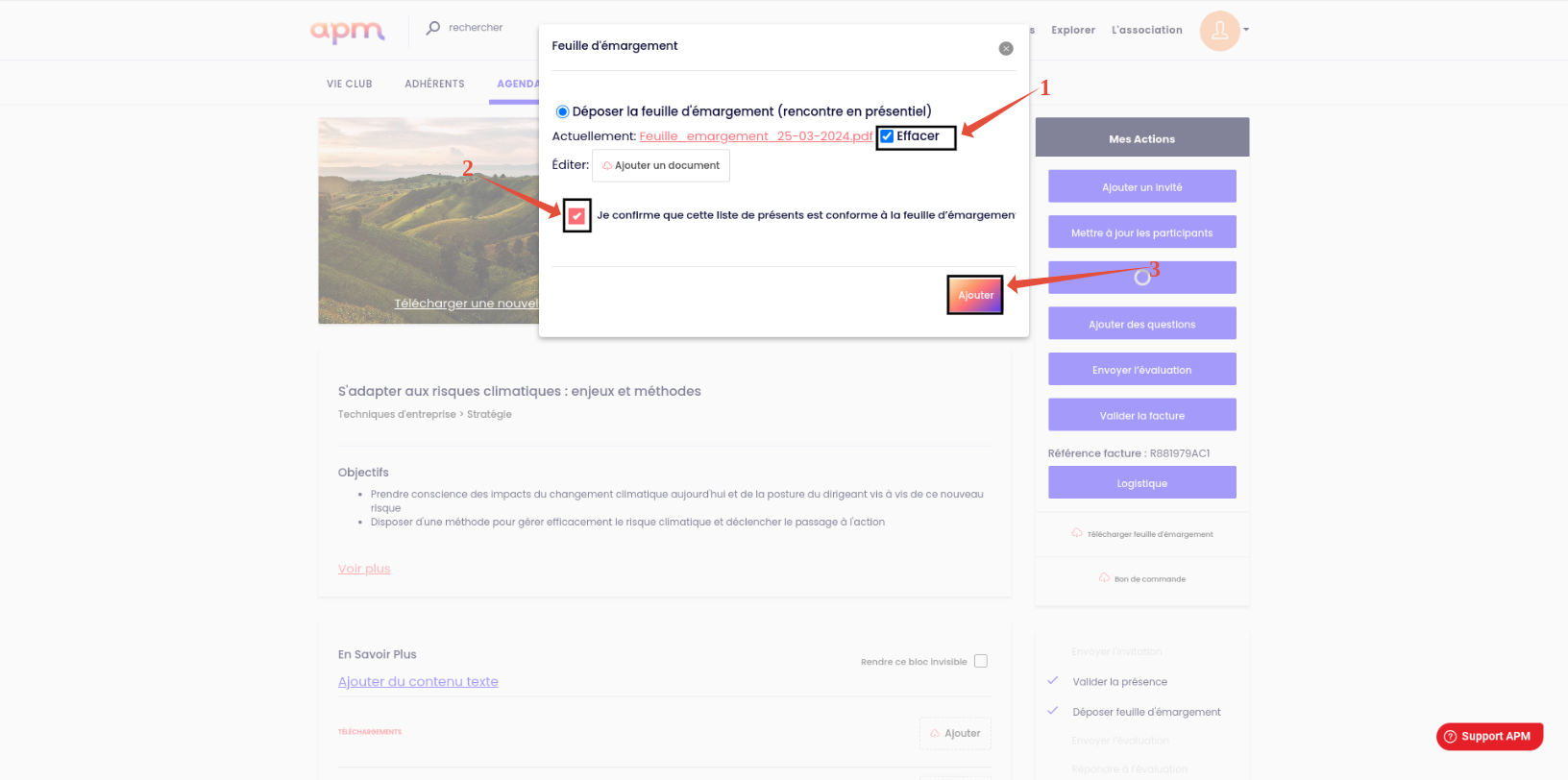Click Mettre à jour les participants button

click(1142, 232)
